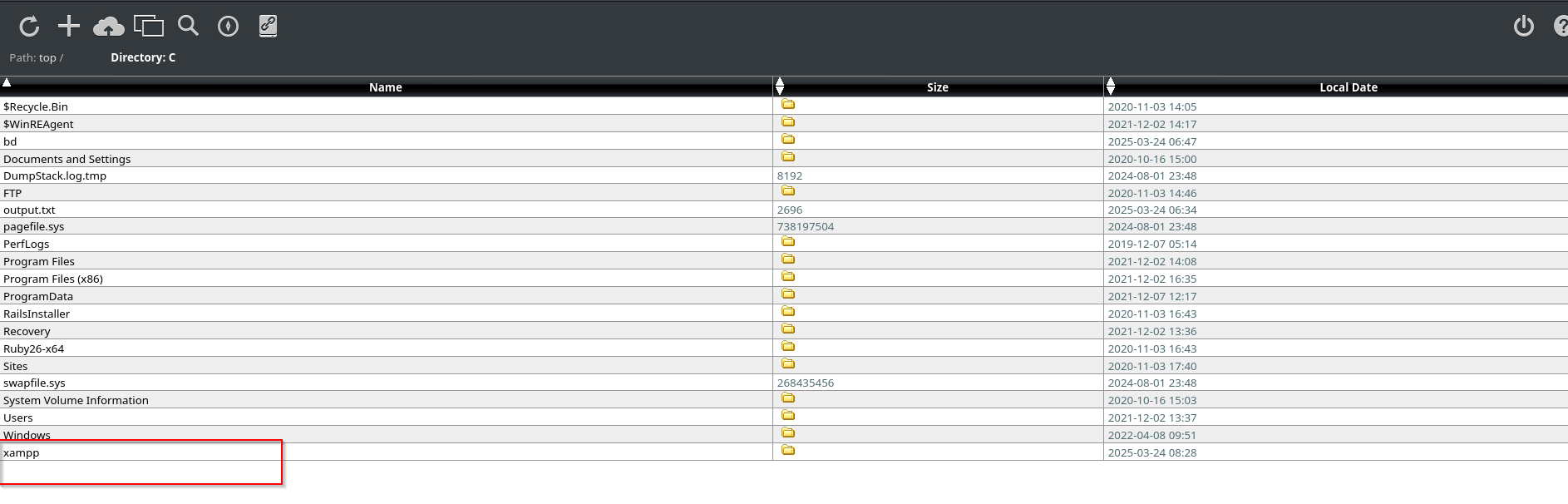
Task: Open the link book icon
Action: pos(268,27)
